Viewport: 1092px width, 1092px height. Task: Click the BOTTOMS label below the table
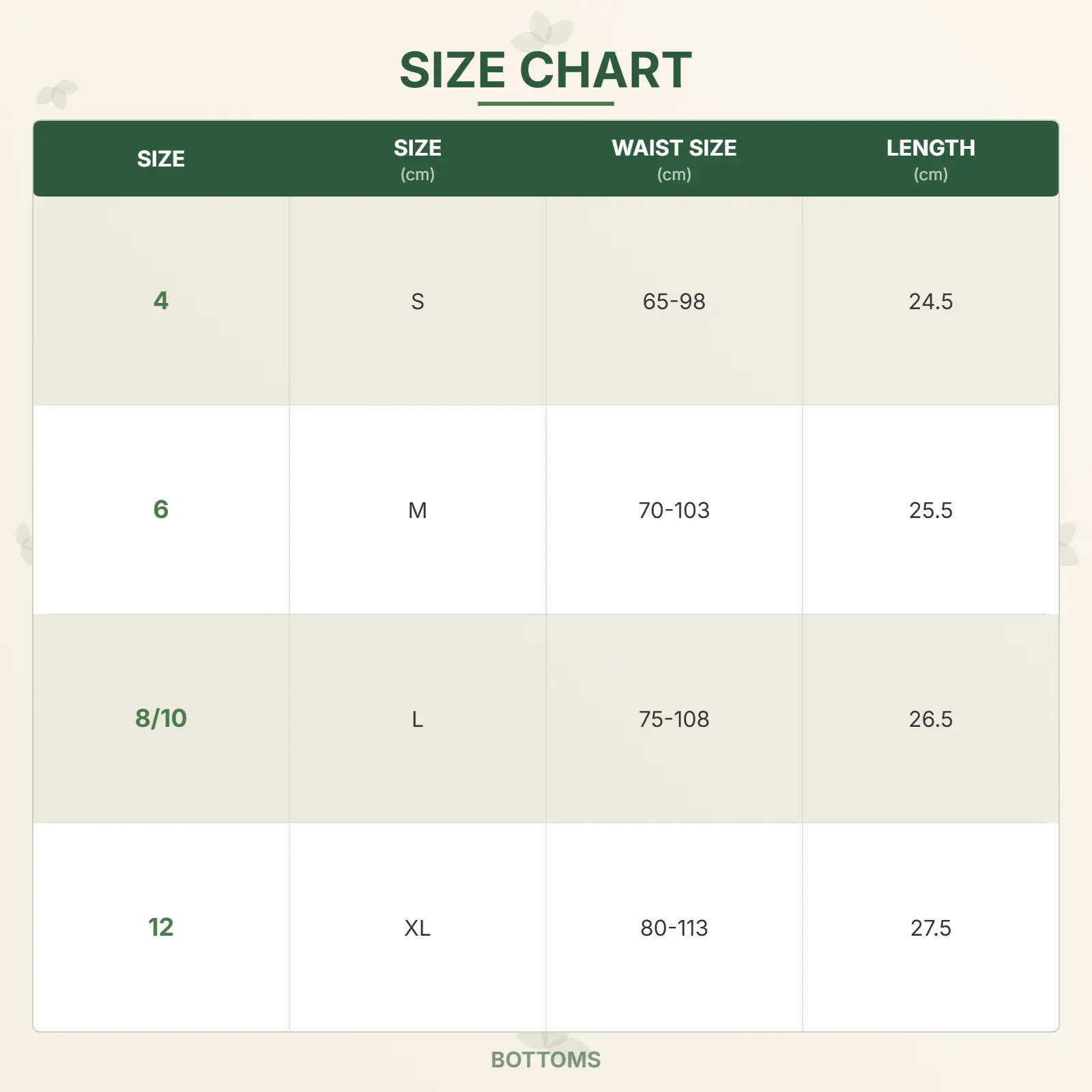(x=545, y=1059)
